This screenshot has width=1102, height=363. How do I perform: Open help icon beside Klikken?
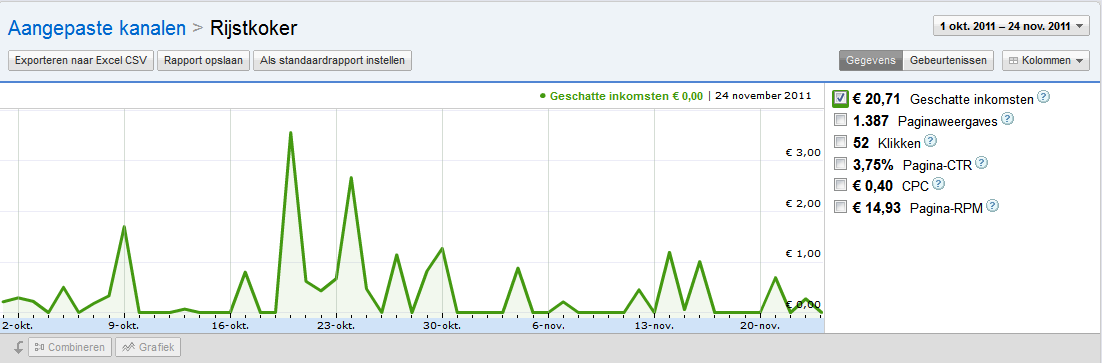coord(931,141)
